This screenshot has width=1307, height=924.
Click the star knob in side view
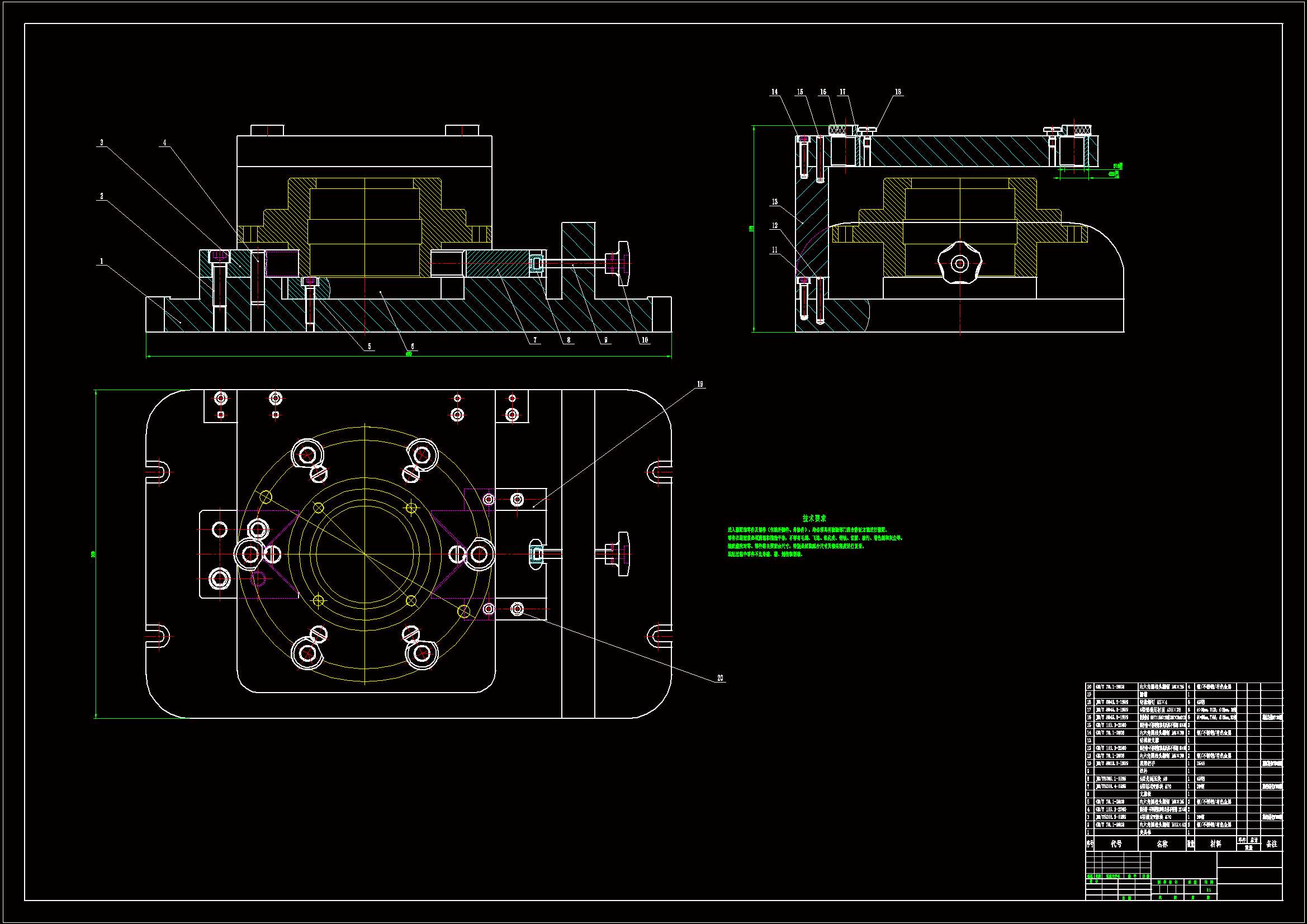(x=960, y=263)
